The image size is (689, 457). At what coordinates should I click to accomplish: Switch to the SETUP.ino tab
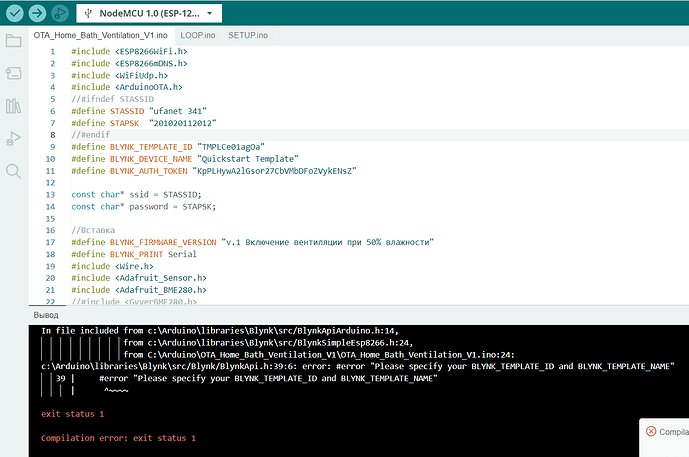248,35
